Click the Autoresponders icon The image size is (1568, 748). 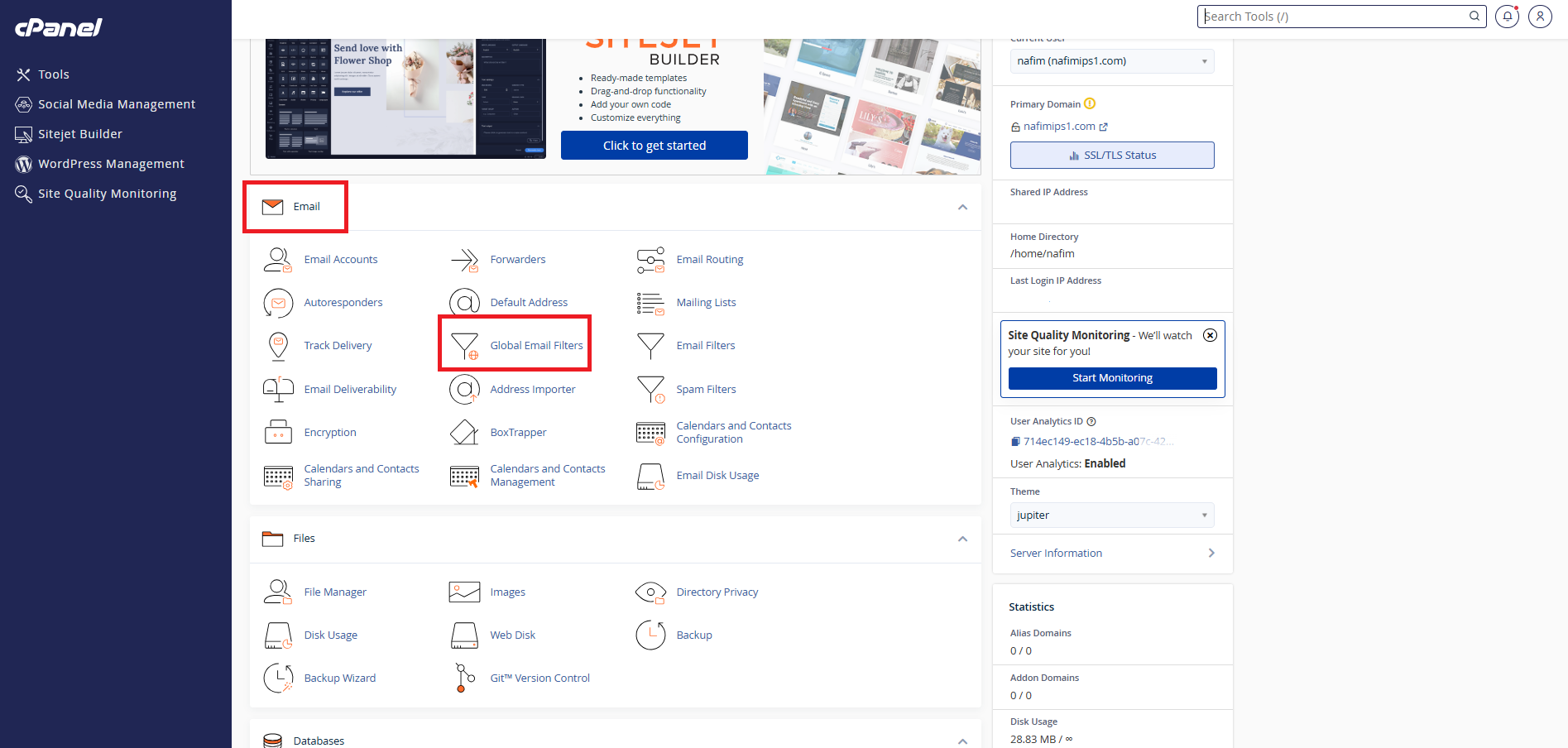coord(278,303)
